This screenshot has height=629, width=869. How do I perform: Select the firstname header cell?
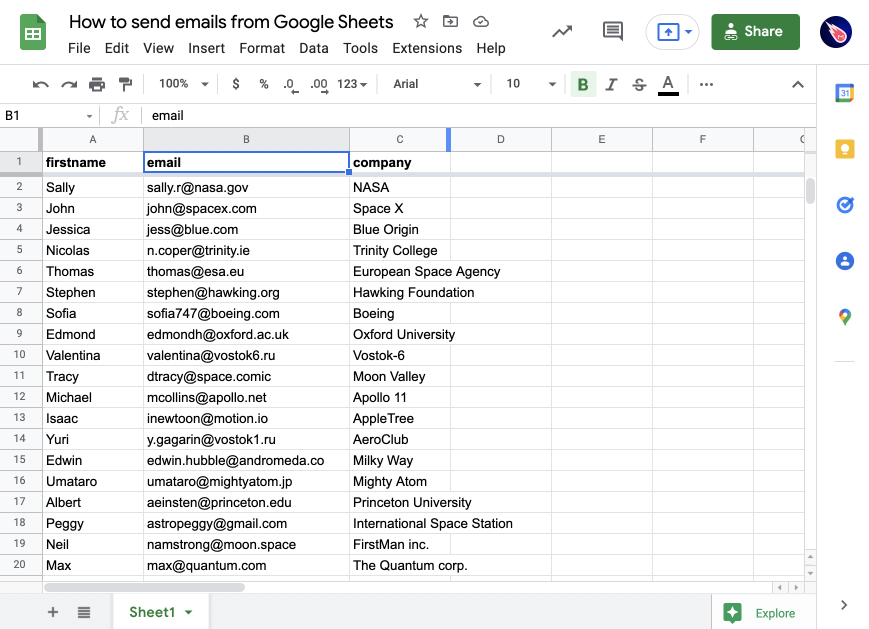coord(93,162)
